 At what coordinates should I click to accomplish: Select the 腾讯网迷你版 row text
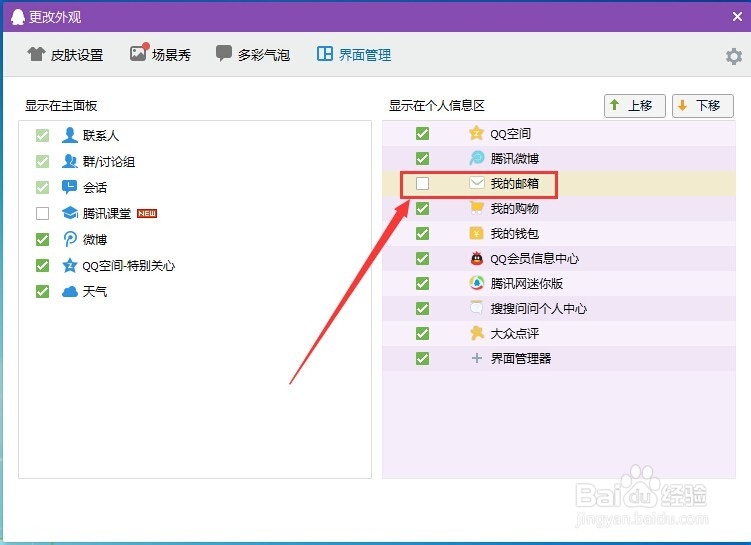tap(526, 284)
